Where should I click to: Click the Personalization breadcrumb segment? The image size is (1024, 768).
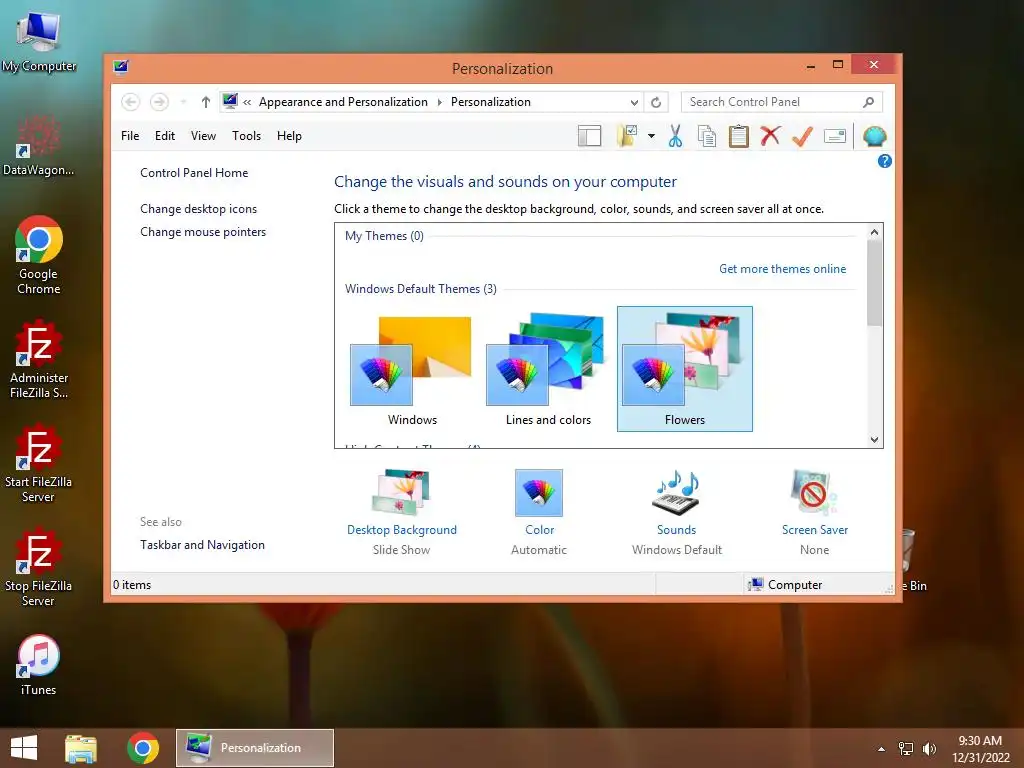[490, 102]
